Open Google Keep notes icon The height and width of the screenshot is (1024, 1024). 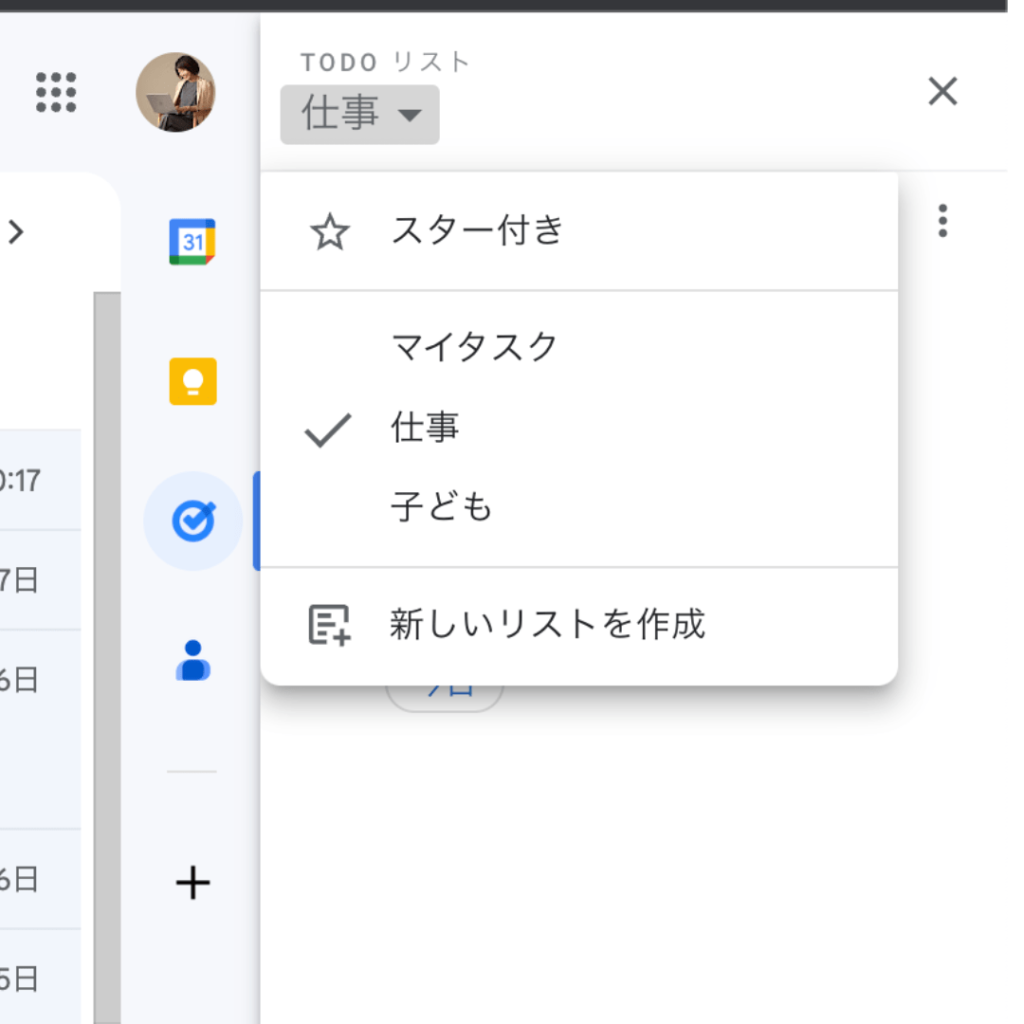192,381
